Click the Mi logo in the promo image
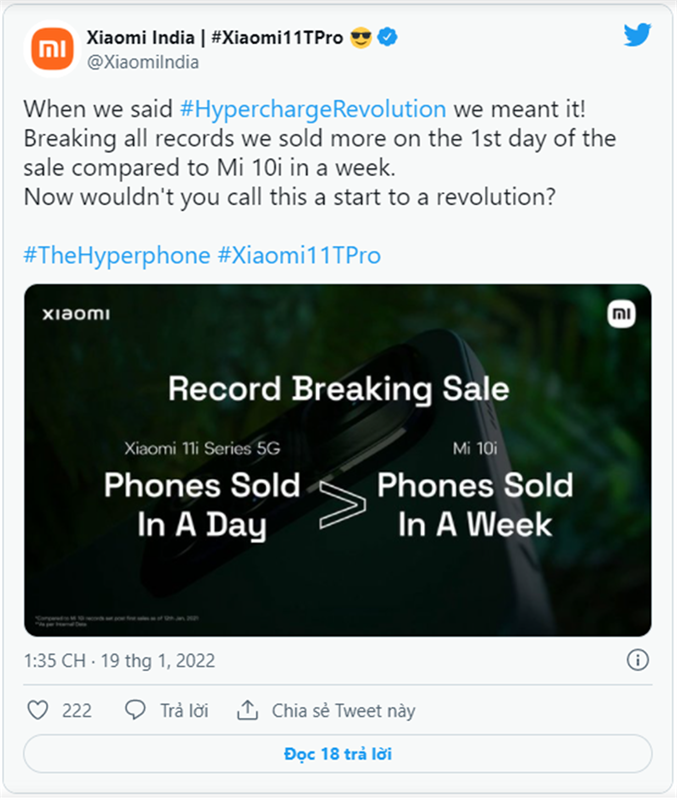The height and width of the screenshot is (800, 677). [621, 315]
